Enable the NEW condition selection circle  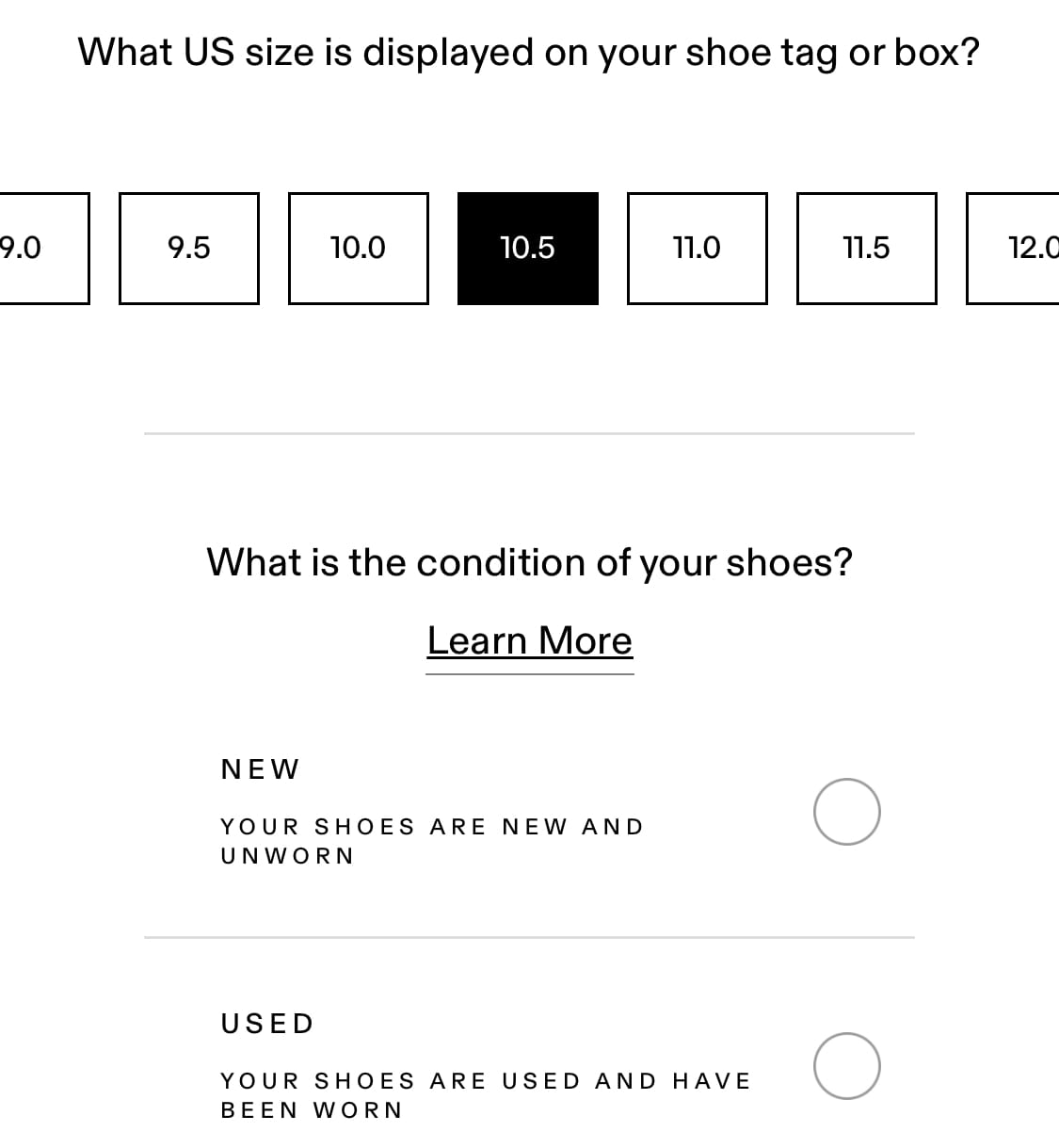click(845, 811)
